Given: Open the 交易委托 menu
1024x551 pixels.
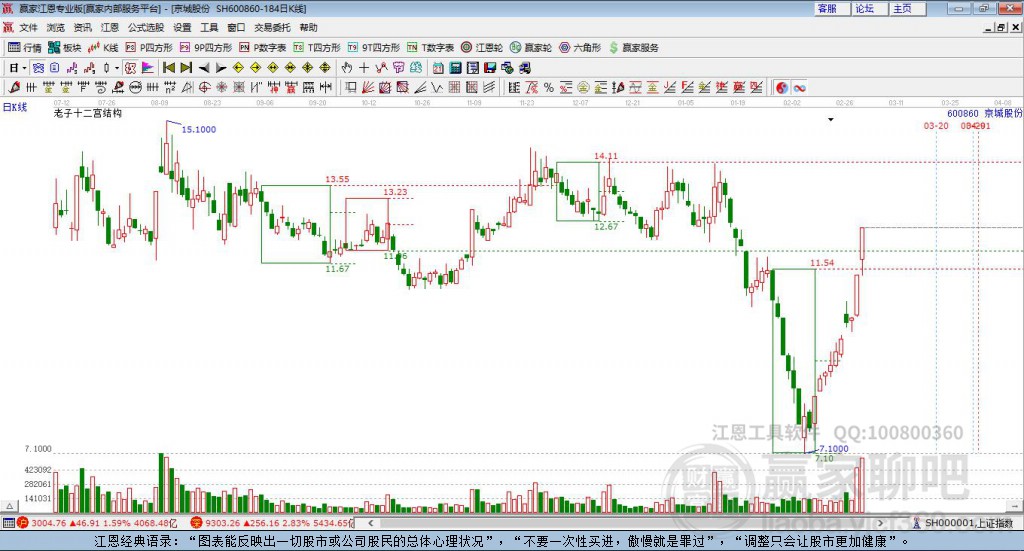Looking at the screenshot, I should pos(272,27).
